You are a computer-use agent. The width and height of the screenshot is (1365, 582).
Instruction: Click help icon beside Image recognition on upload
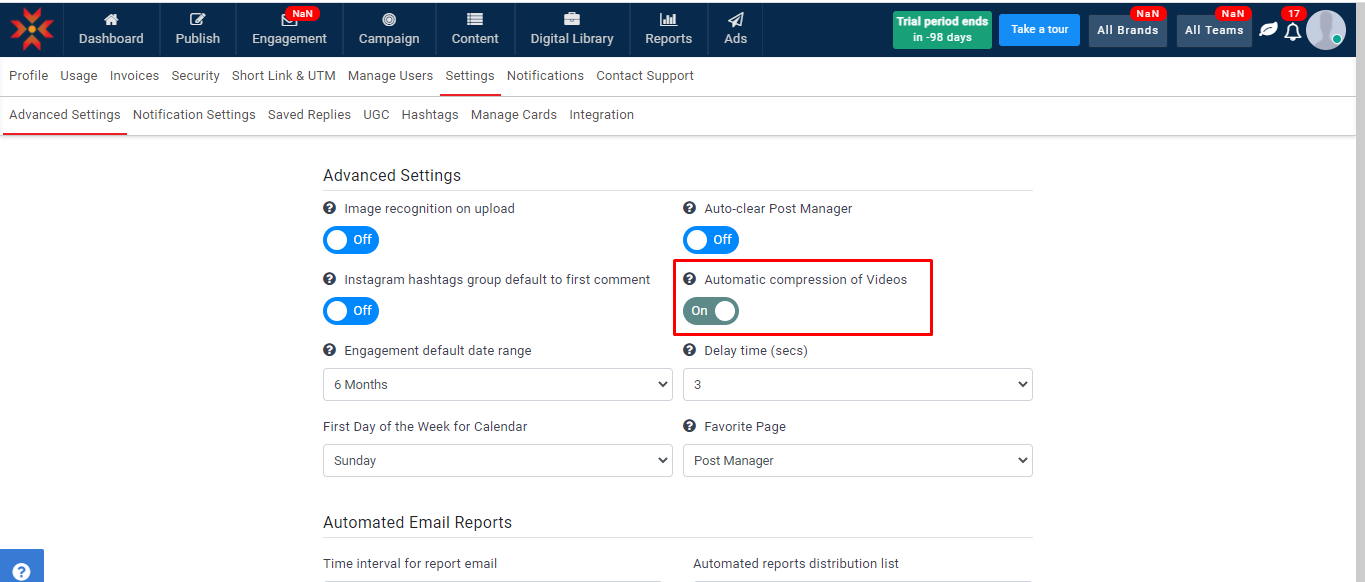(x=330, y=209)
